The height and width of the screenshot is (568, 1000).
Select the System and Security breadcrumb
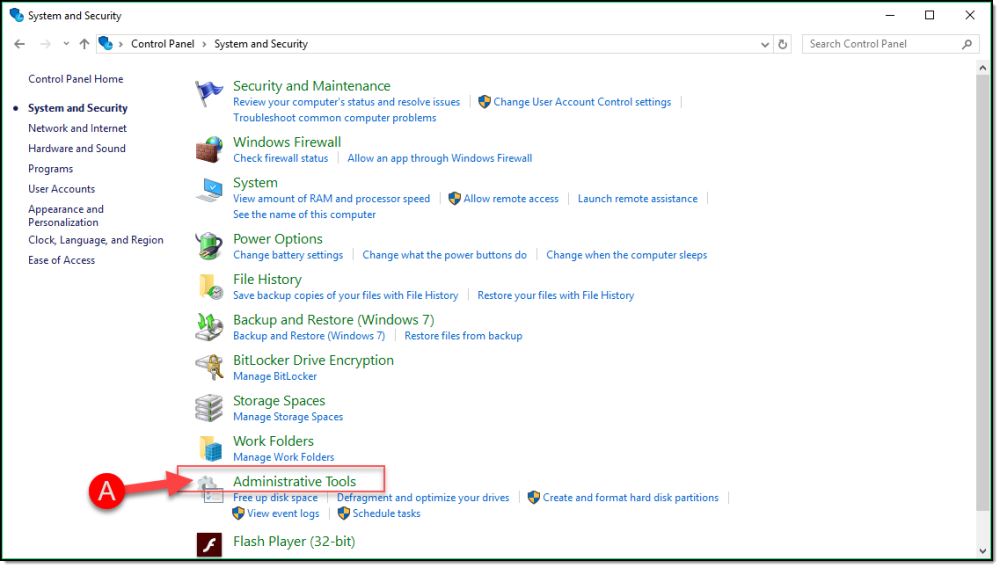click(261, 44)
